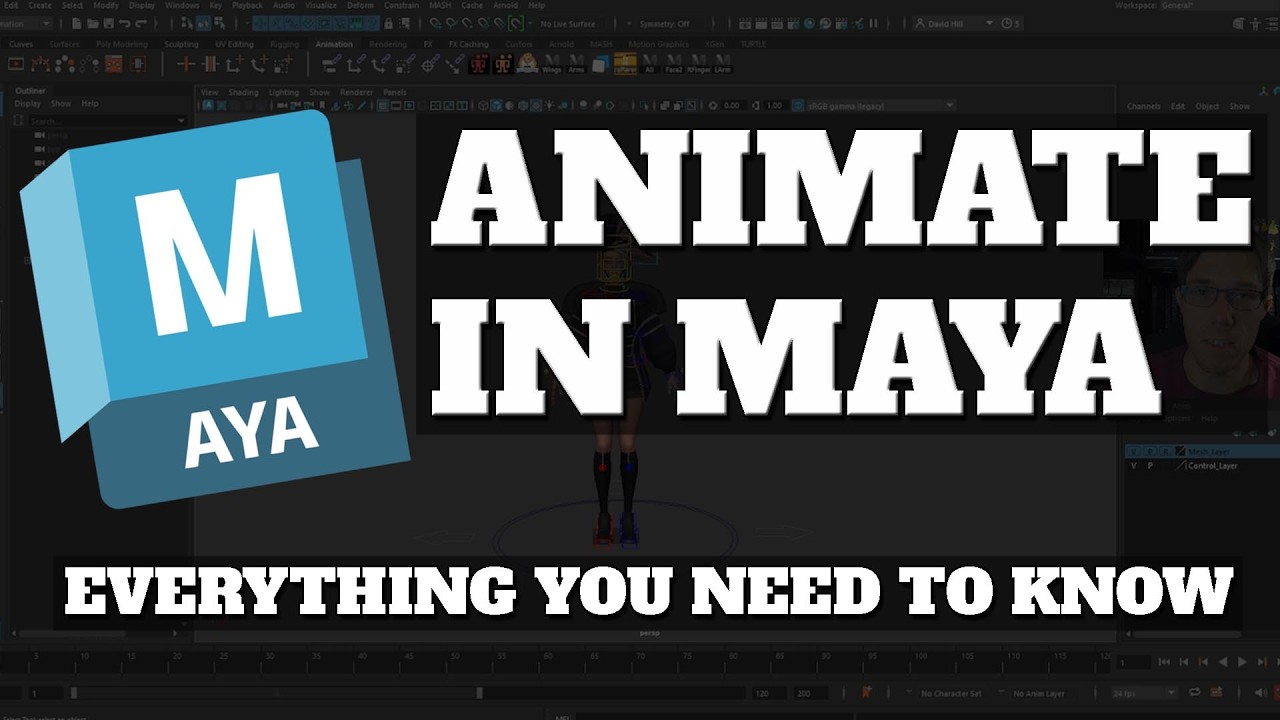
Task: Click the Key Scale shelf icon
Action: coord(284,64)
